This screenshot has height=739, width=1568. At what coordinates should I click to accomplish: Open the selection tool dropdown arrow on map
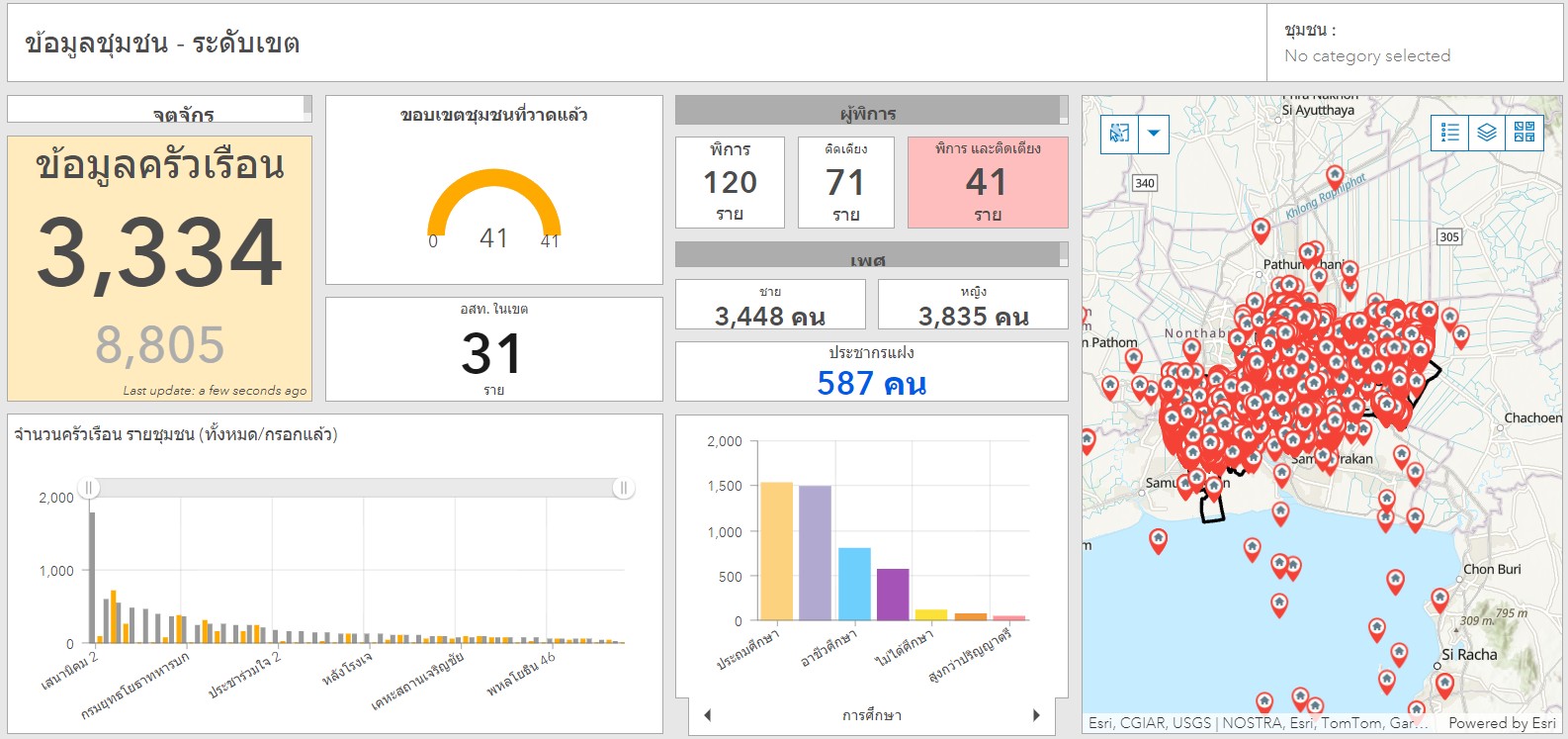click(1153, 134)
